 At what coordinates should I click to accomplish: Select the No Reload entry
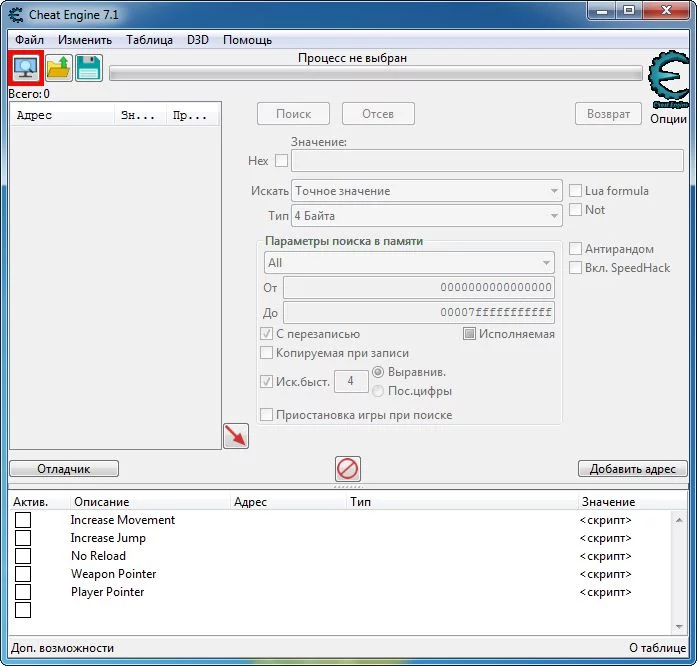pos(98,556)
